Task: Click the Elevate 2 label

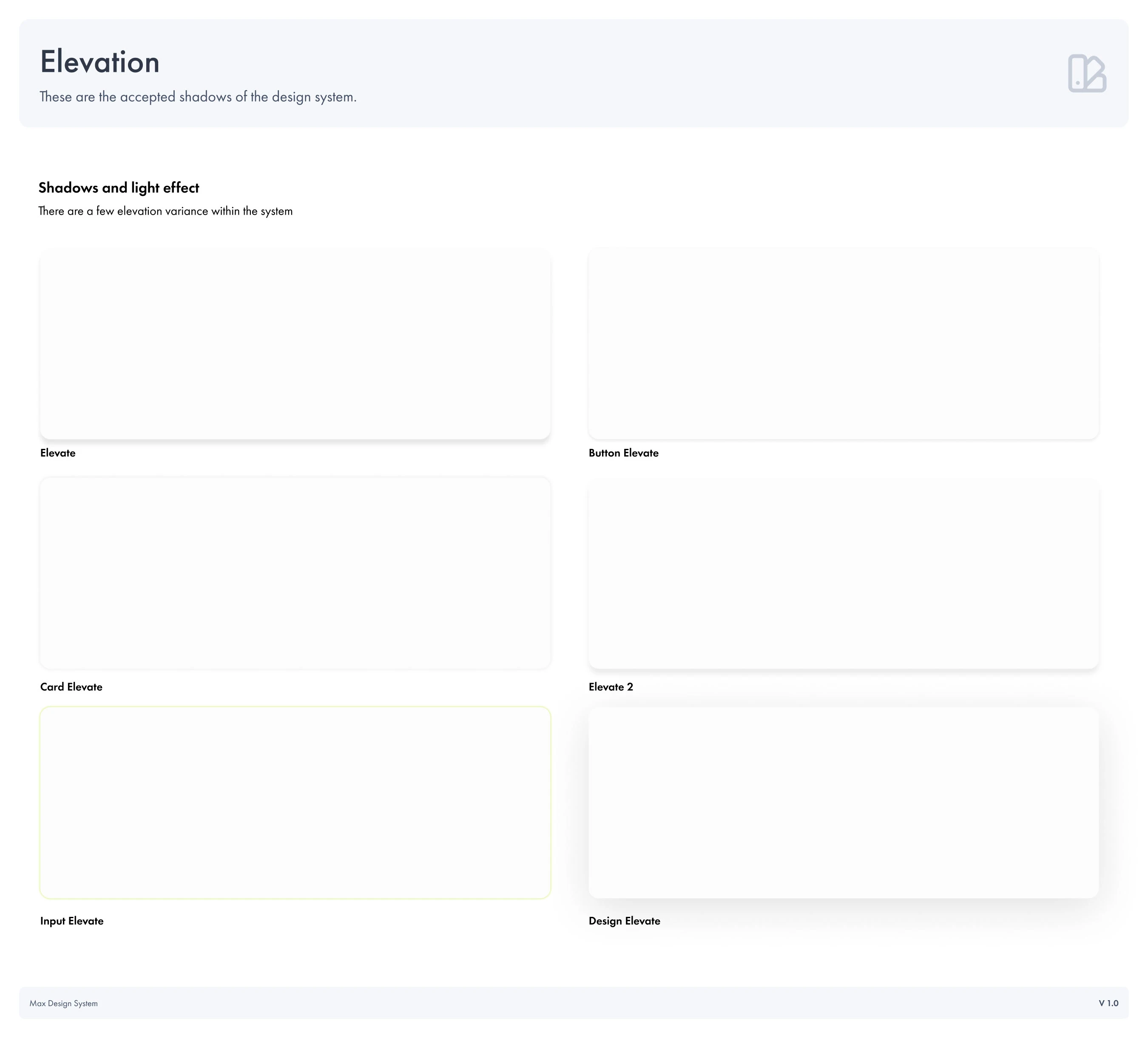Action: coord(611,686)
